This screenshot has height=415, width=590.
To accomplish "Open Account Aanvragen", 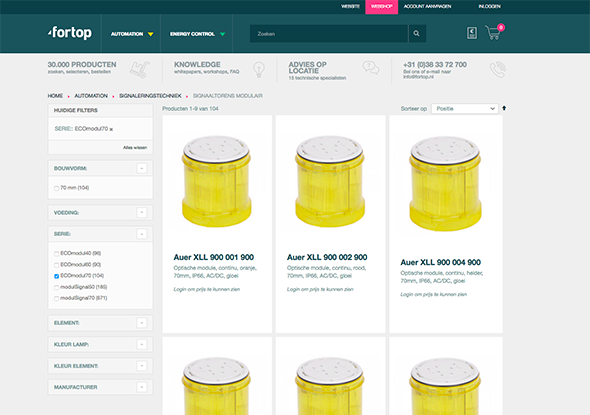I will pos(427,6).
